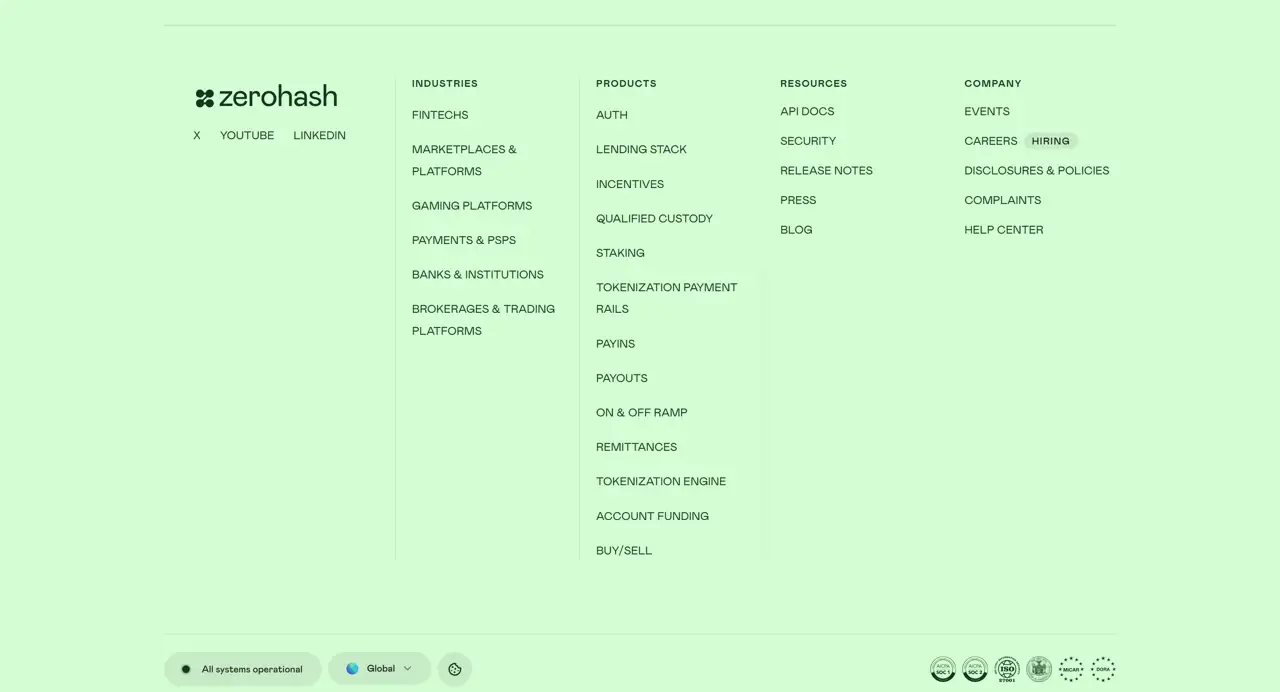Open the LinkedIn link
Image resolution: width=1280 pixels, height=692 pixels.
[319, 135]
